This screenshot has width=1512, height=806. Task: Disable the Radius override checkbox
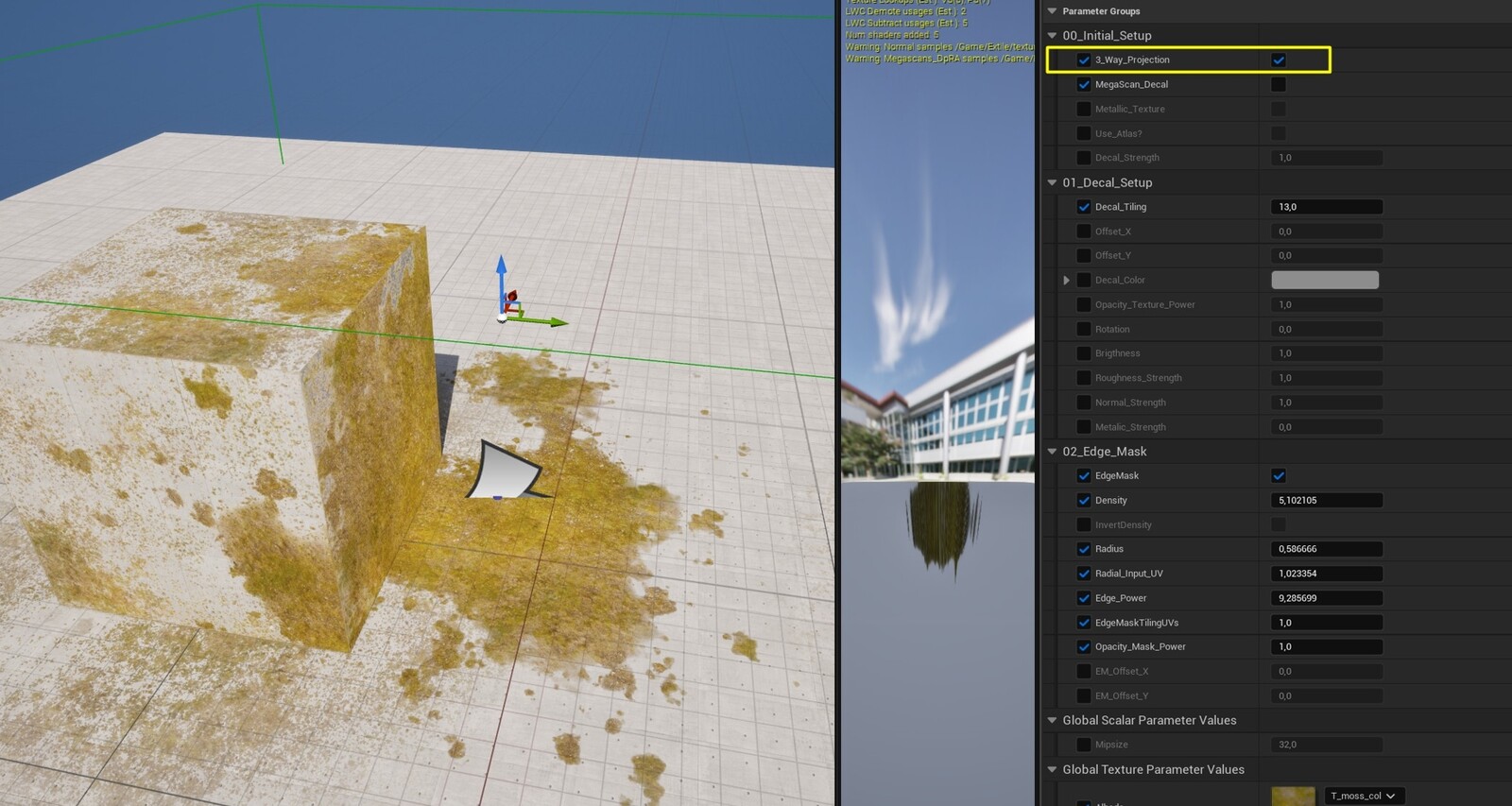(x=1084, y=549)
